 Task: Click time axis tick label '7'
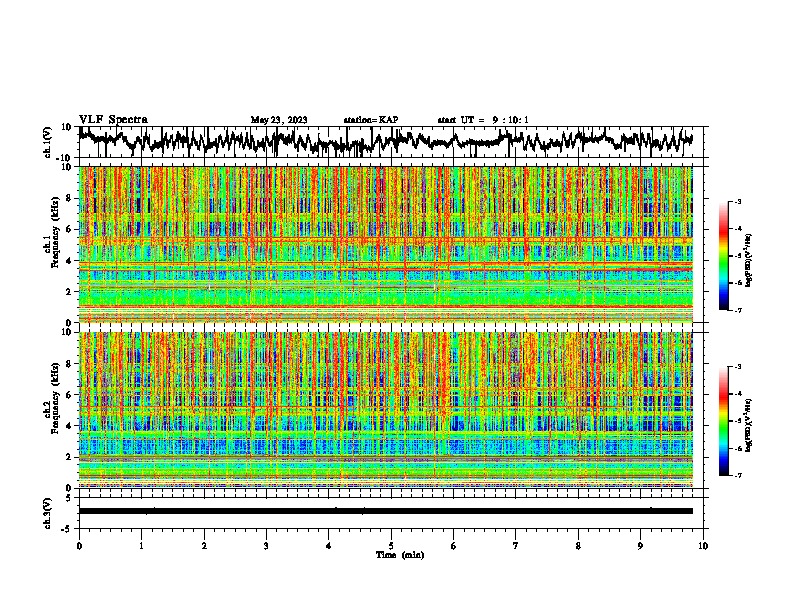516,546
